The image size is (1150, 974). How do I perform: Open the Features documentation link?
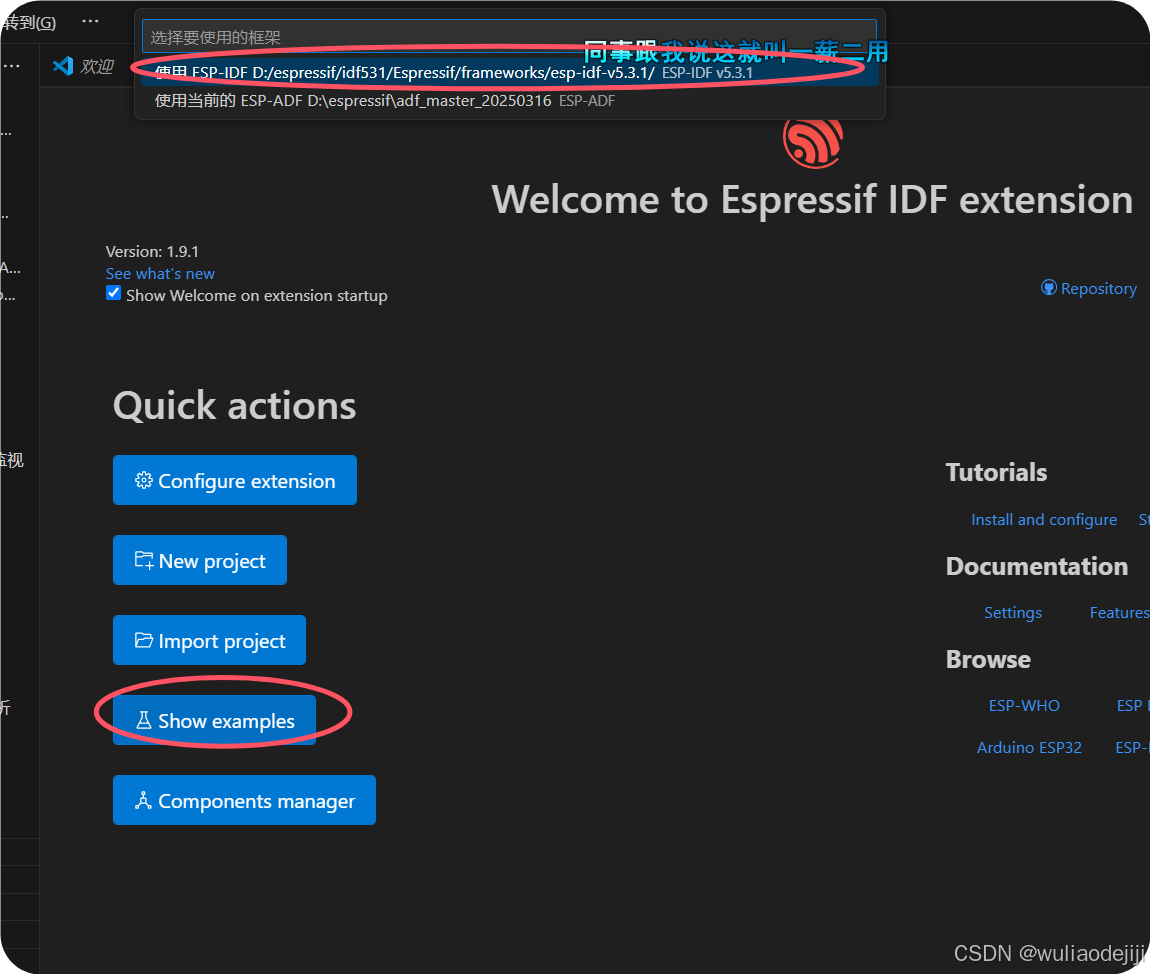1119,612
